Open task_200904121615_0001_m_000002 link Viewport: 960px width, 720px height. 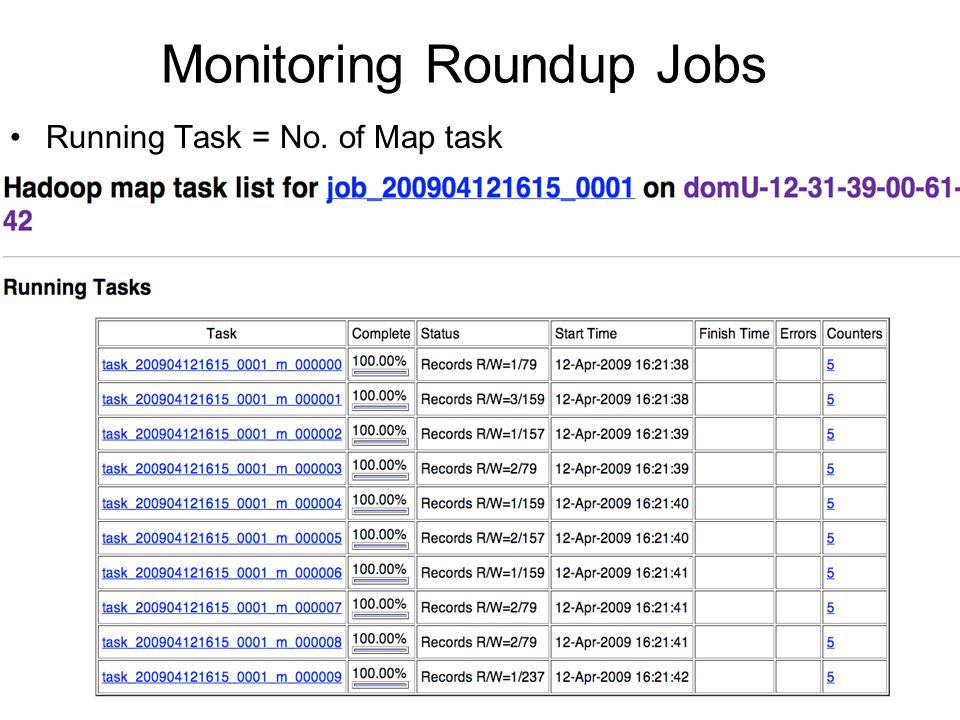(222, 434)
